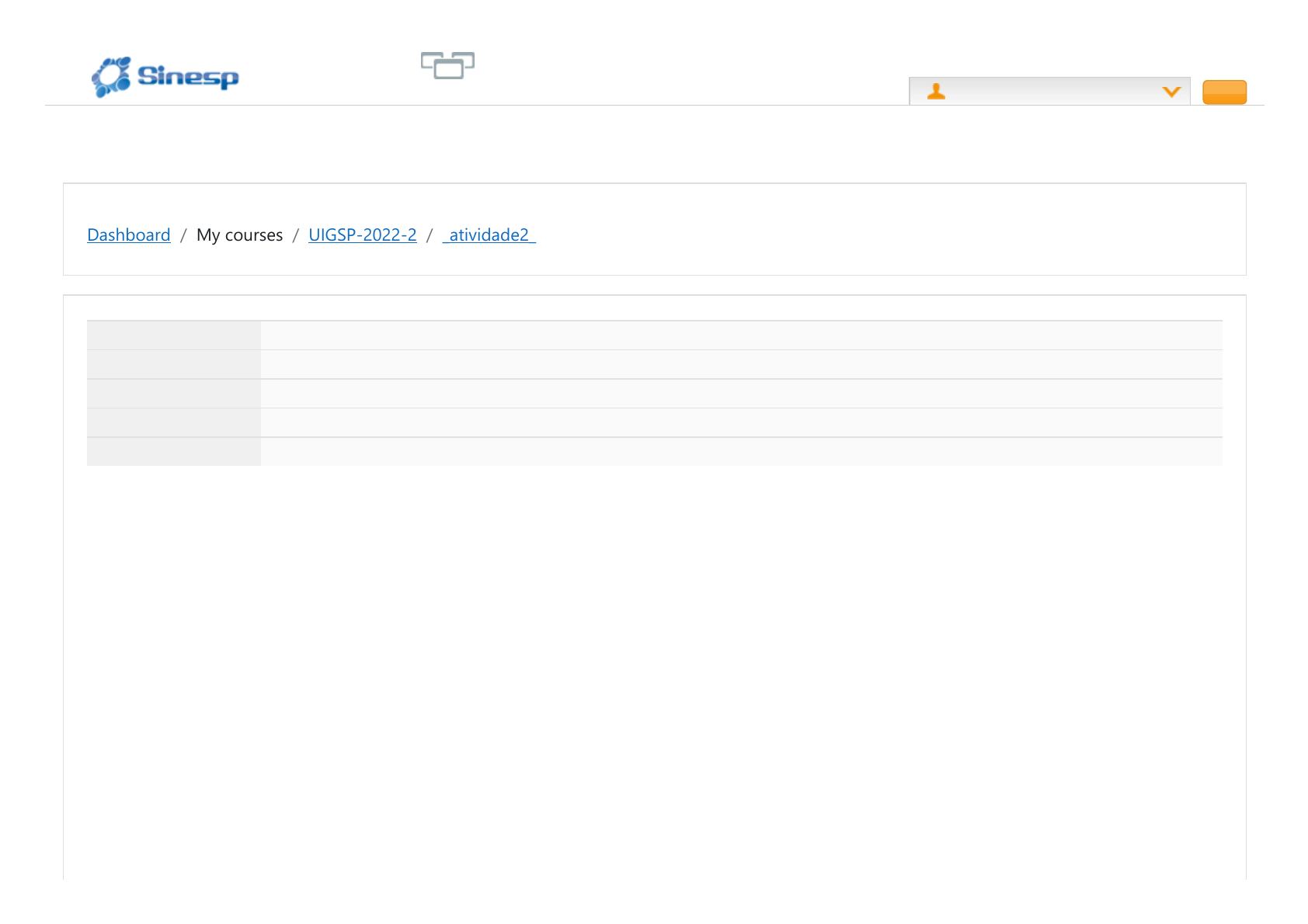This screenshot has width=1308, height=924.
Task: Click the first row's gray label cell
Action: click(x=173, y=335)
